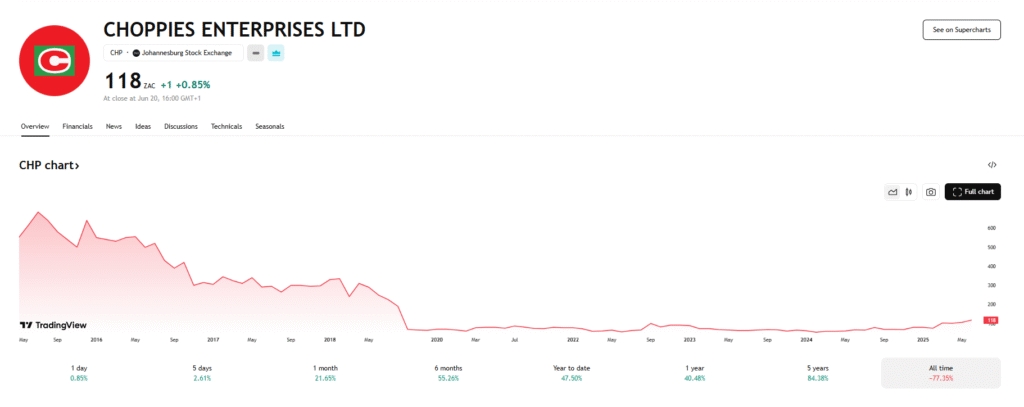Select the 1 year range
Viewport: 1024px width, 407px height.
[x=694, y=373]
